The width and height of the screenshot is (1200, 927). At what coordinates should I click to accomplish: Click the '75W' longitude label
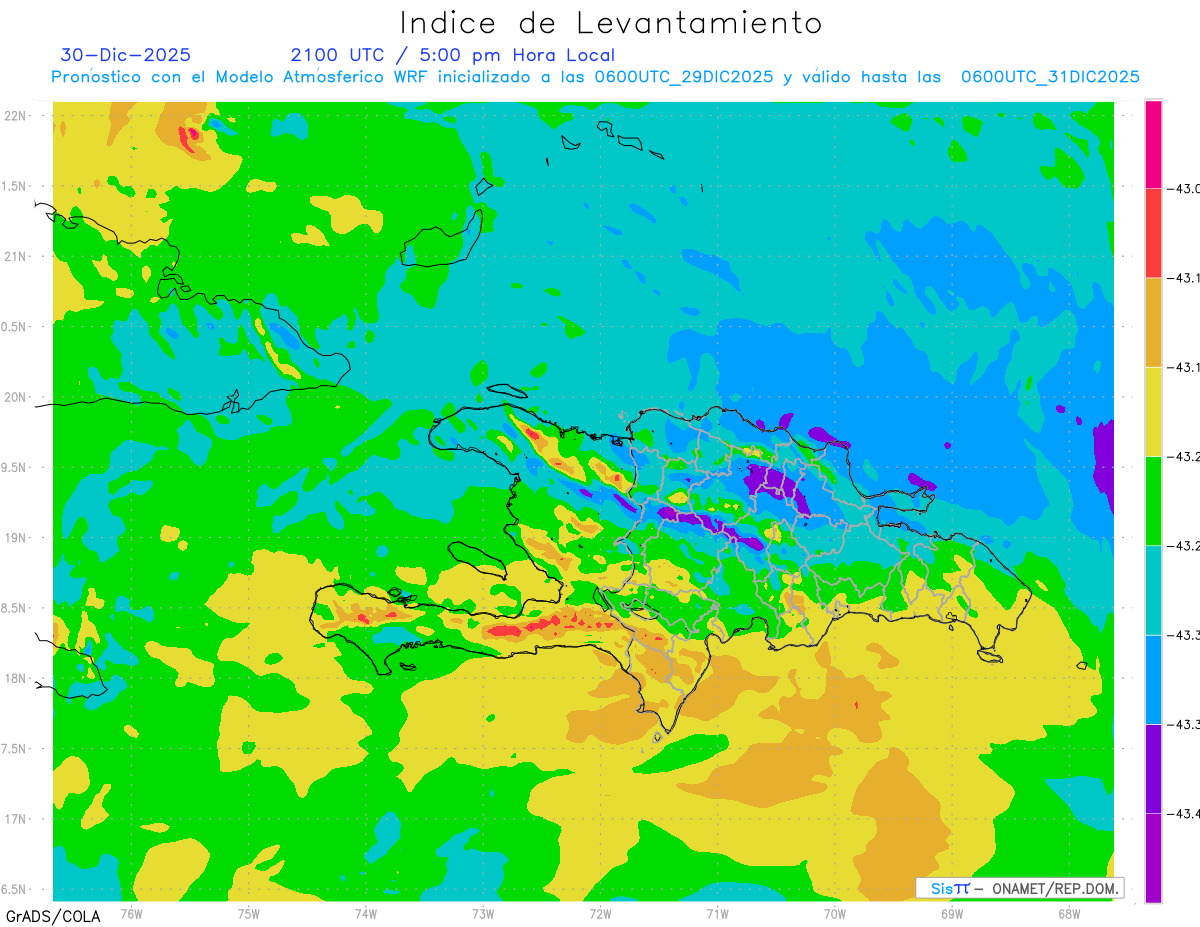tap(248, 912)
